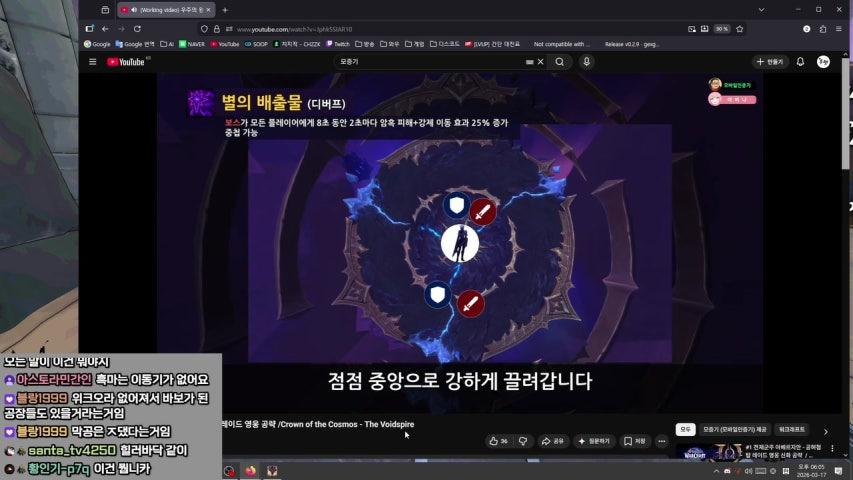Click the on-screen keyboard keyboard icon in search box
Viewport: 853px width, 480px height.
click(x=529, y=62)
